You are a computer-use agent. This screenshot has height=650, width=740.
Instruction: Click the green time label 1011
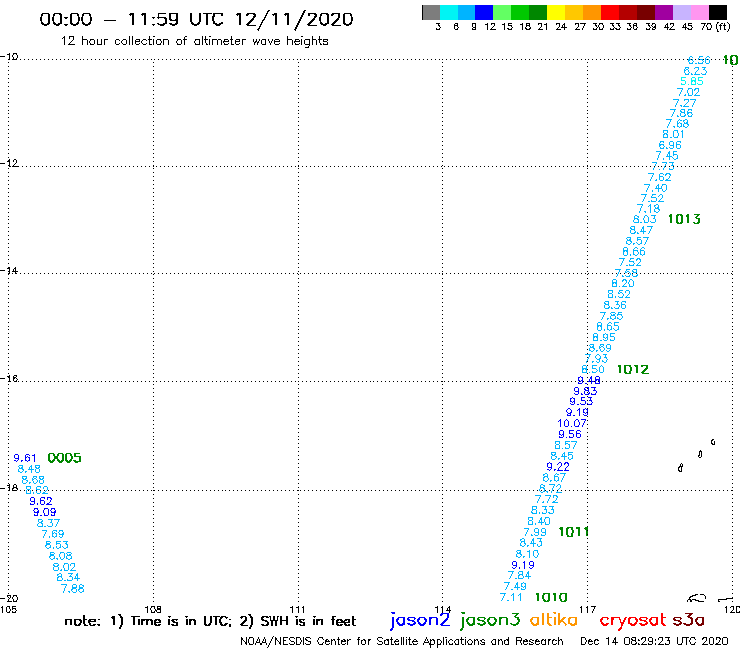(573, 532)
